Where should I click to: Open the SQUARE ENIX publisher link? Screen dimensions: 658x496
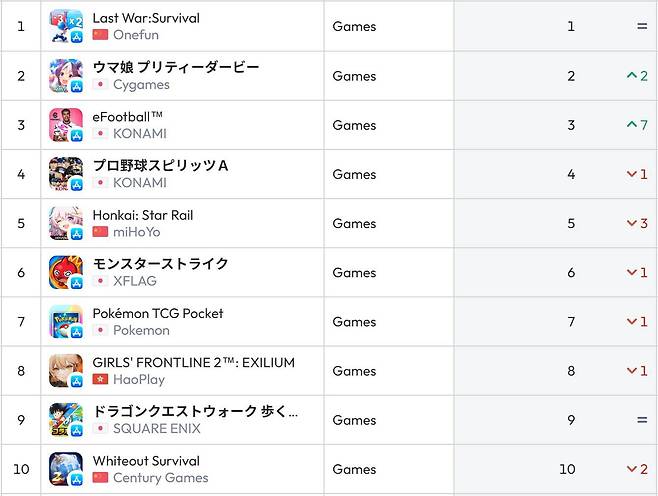157,428
